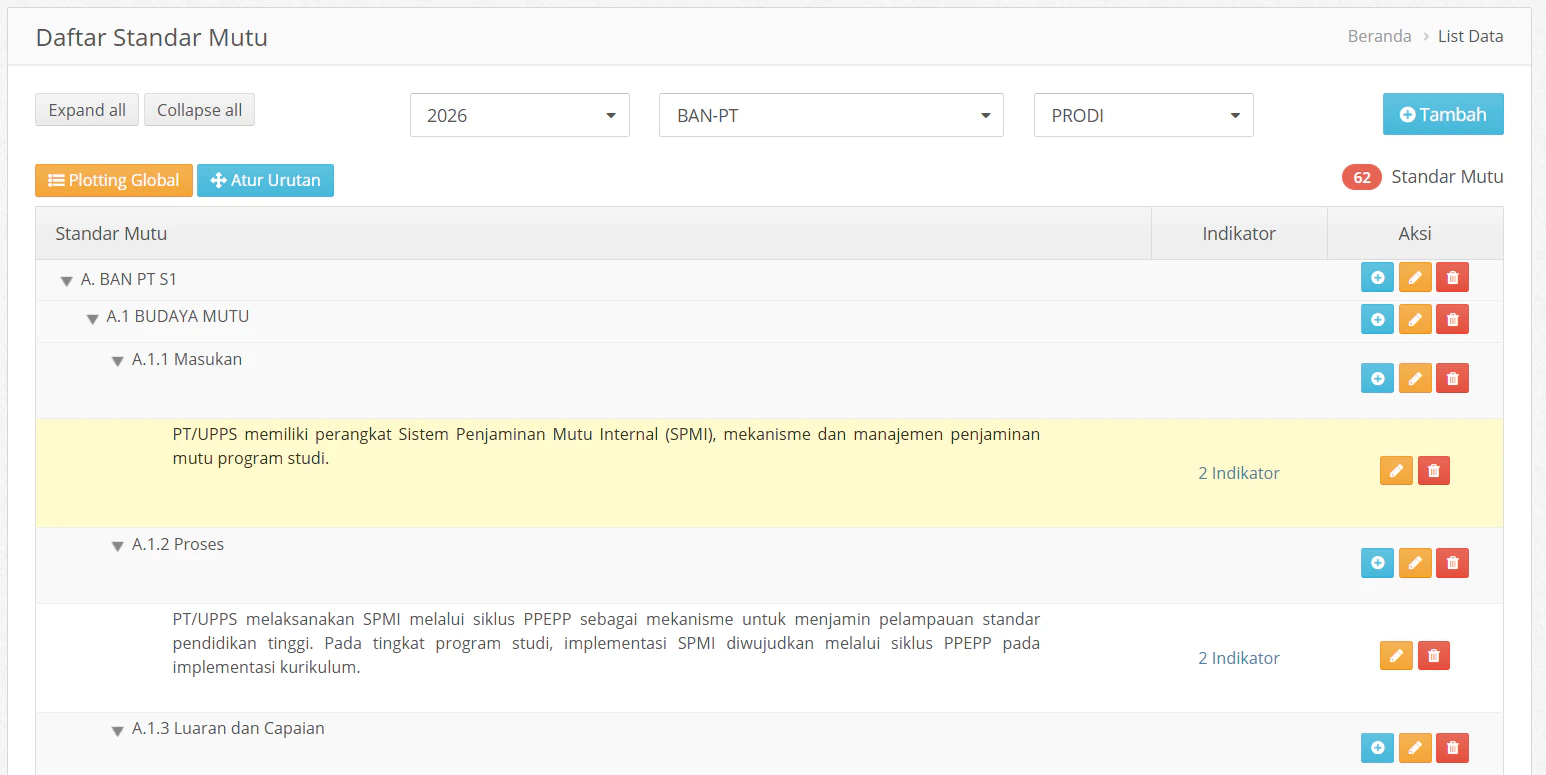This screenshot has height=775, width=1546.
Task: Open the 2 Indikator link on the highlighted row
Action: point(1238,472)
